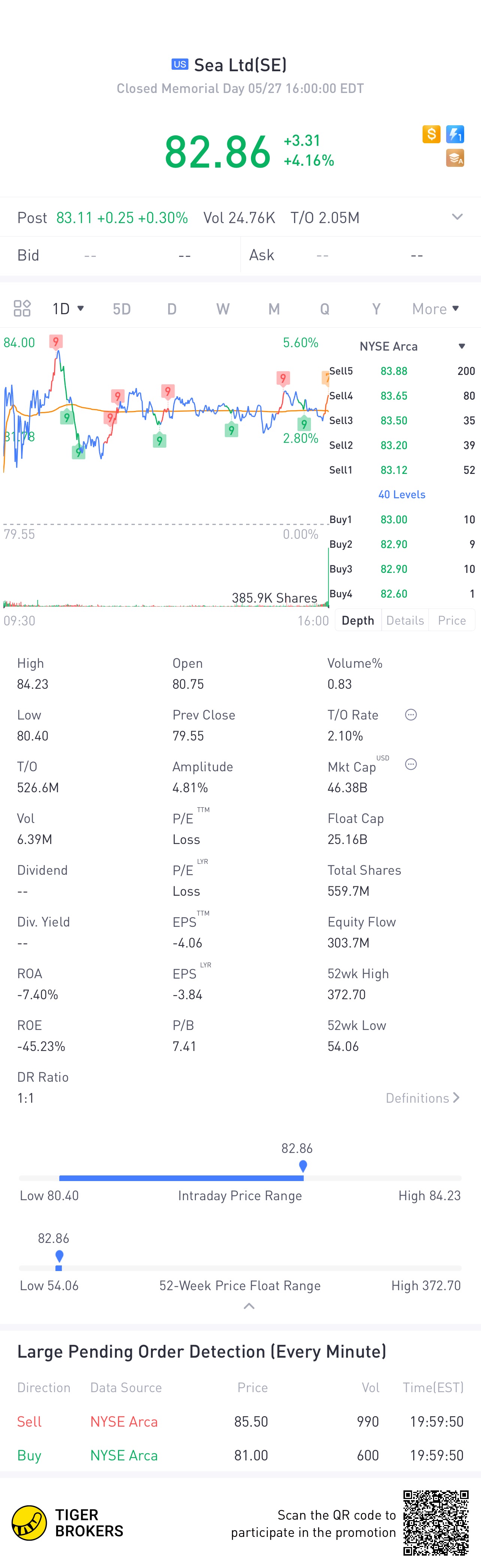Switch to the 5D chart tab
481x1568 pixels.
pos(122,309)
